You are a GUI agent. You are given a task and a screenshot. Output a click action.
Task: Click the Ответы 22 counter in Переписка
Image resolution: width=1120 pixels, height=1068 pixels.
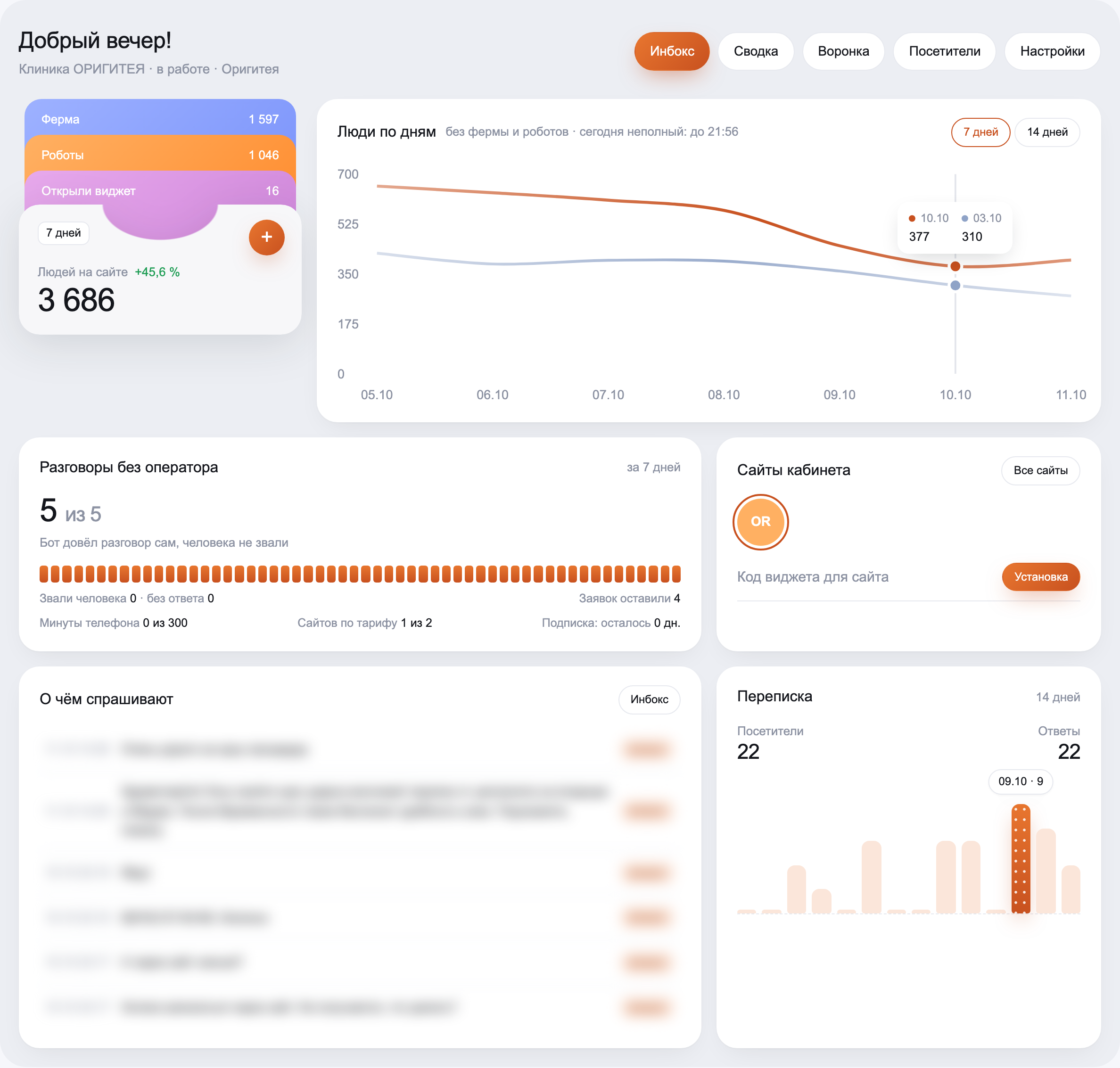click(x=1059, y=743)
